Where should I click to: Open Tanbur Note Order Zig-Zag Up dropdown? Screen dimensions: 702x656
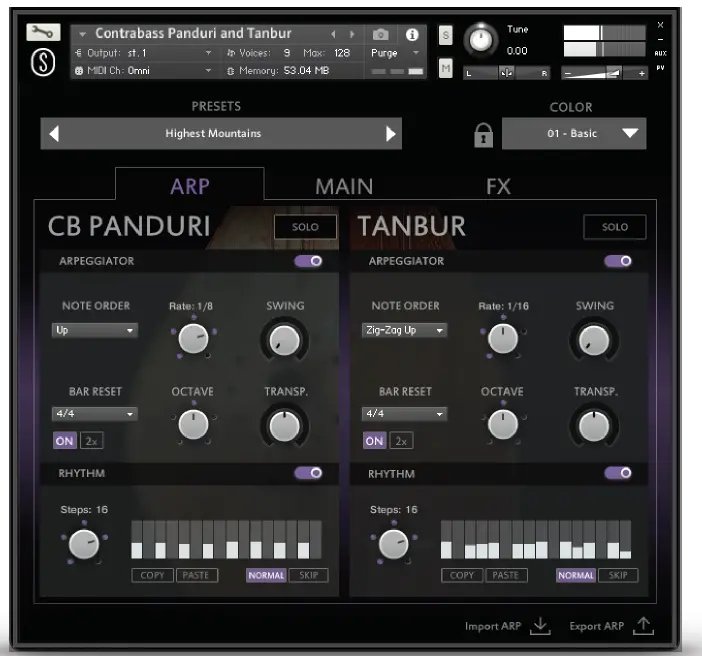pyautogui.click(x=404, y=330)
